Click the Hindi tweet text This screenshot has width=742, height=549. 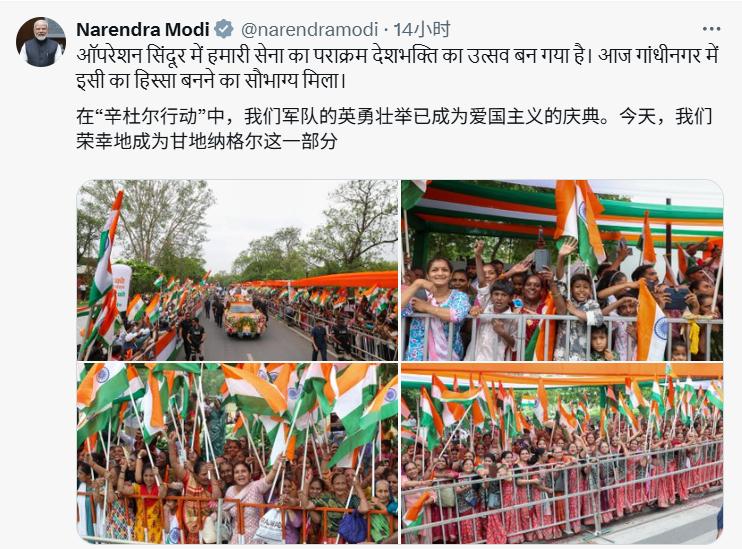(398, 68)
